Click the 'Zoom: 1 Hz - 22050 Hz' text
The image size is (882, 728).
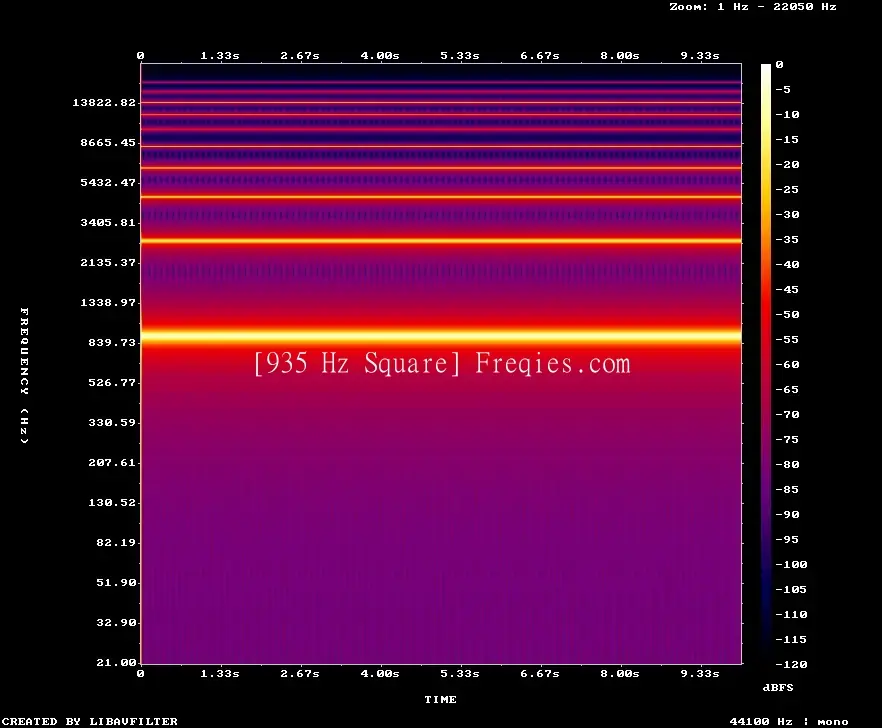tap(753, 7)
